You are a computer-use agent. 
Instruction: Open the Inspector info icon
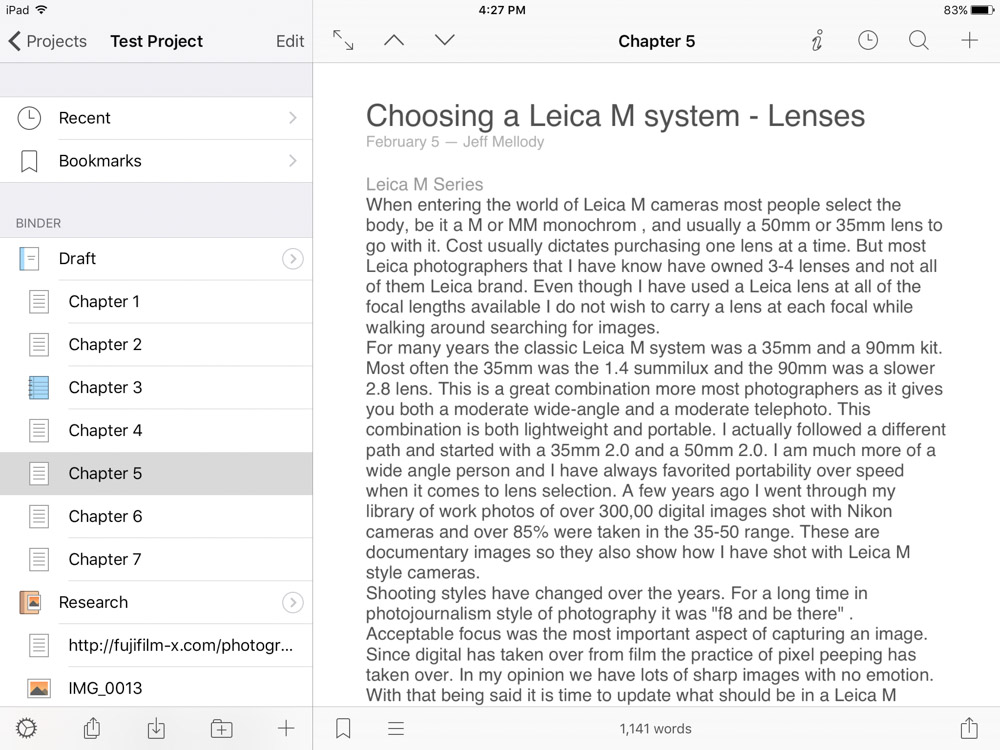[817, 40]
